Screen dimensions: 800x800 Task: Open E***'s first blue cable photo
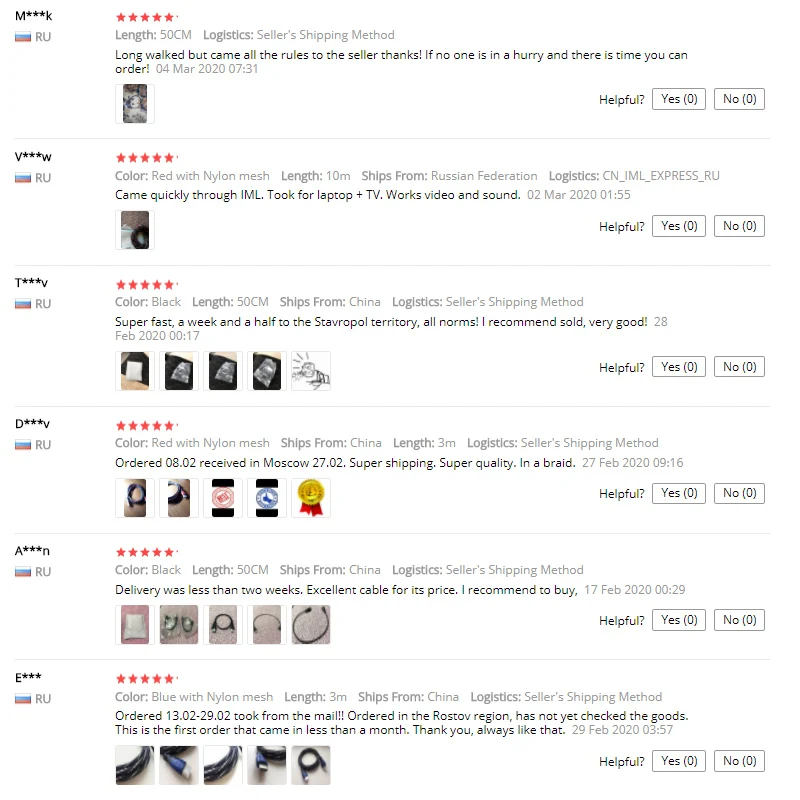(135, 765)
